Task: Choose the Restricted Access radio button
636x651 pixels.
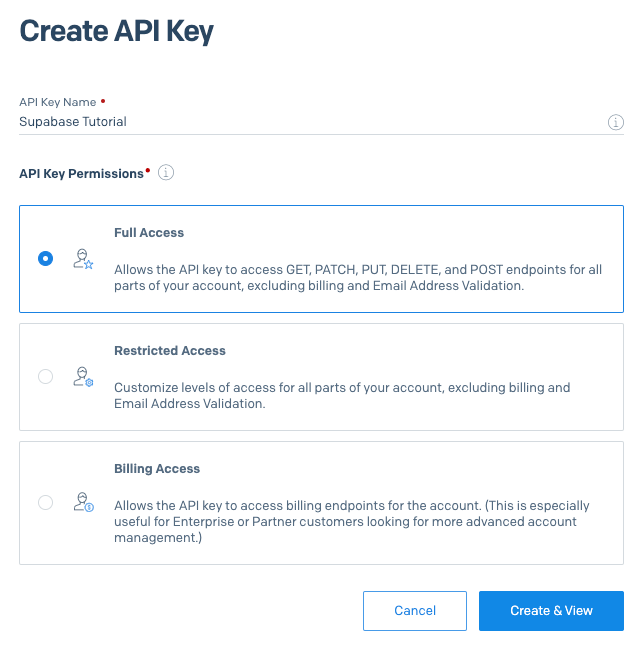Action: click(x=45, y=377)
